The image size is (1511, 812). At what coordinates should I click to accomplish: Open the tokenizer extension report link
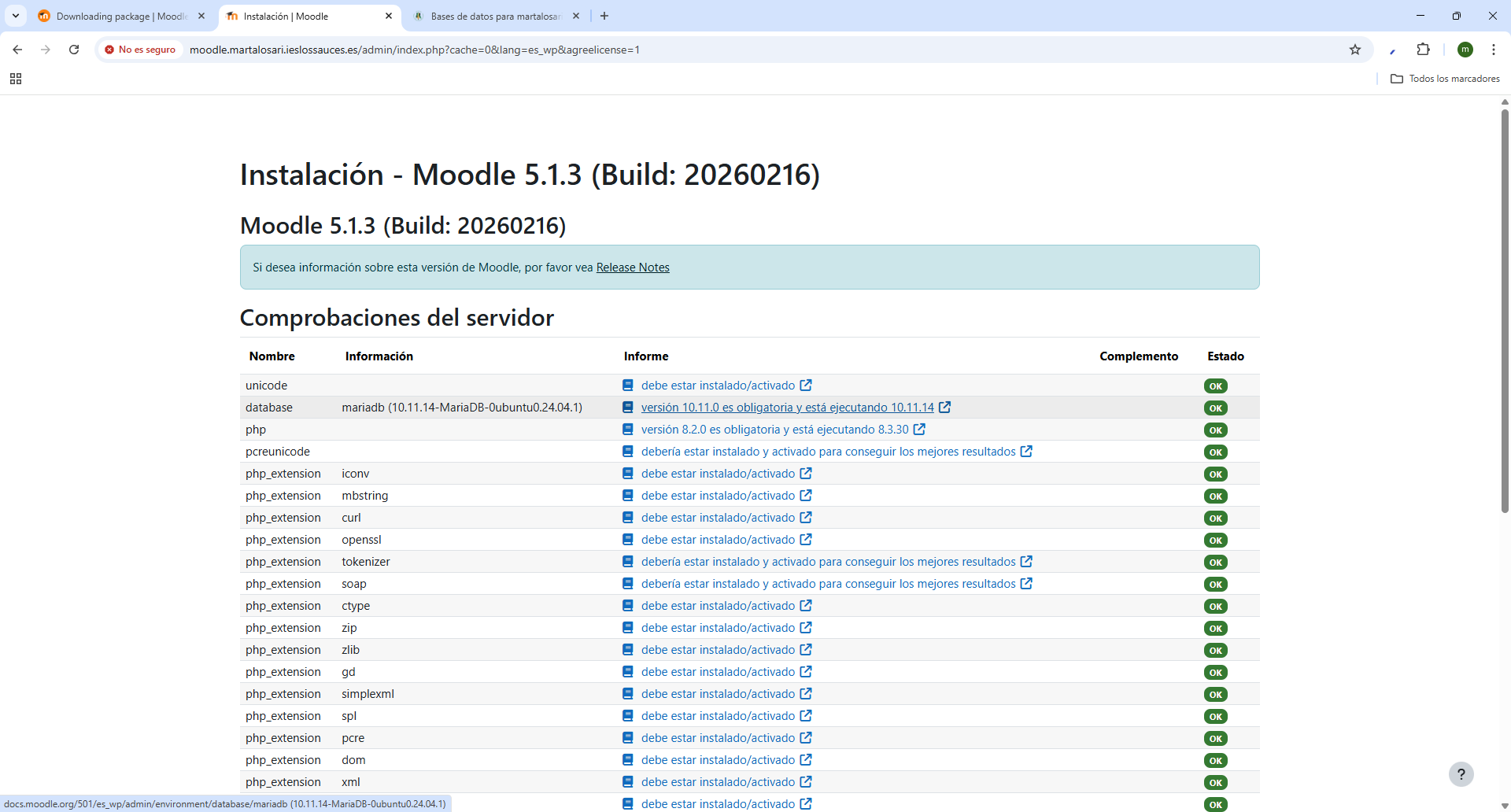click(828, 562)
